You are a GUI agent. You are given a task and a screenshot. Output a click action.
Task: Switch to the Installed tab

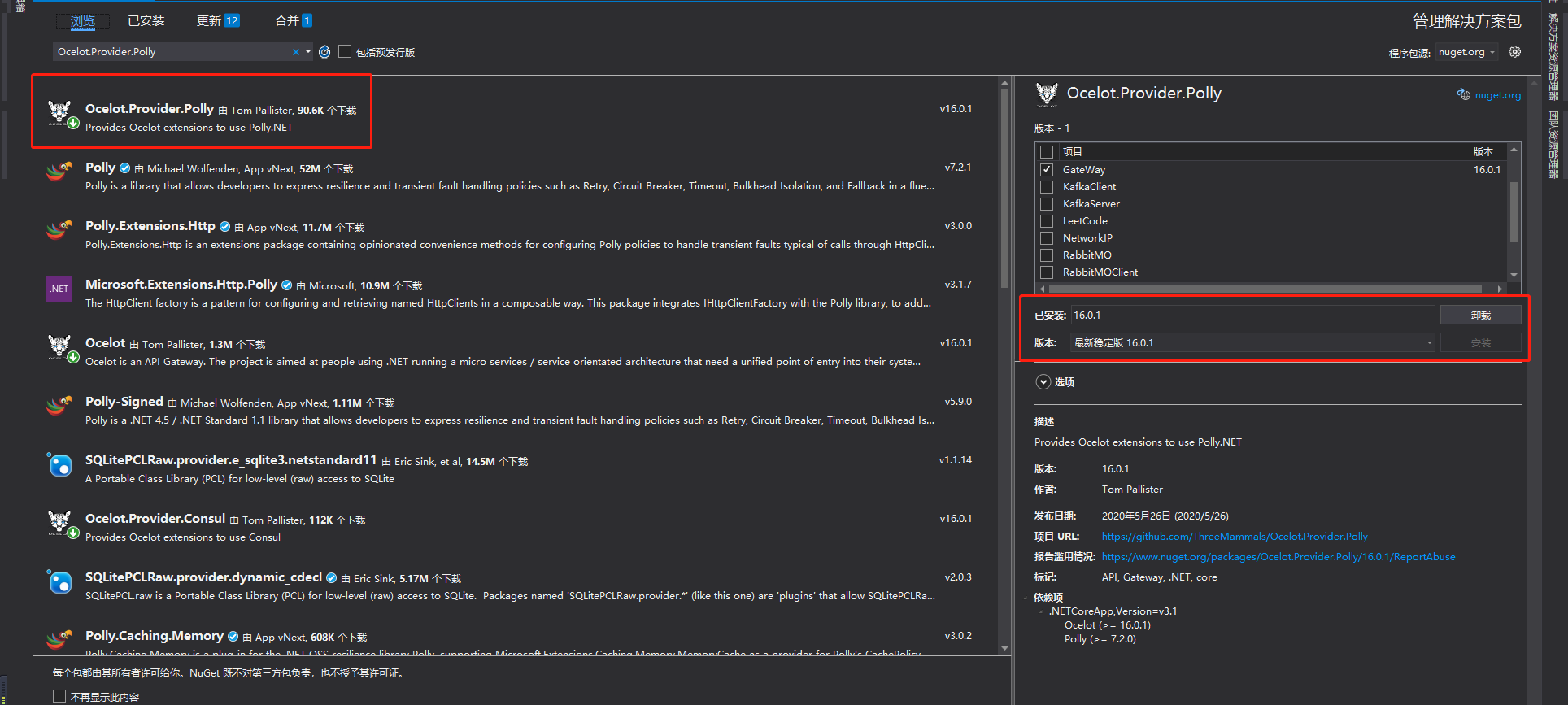pos(146,20)
